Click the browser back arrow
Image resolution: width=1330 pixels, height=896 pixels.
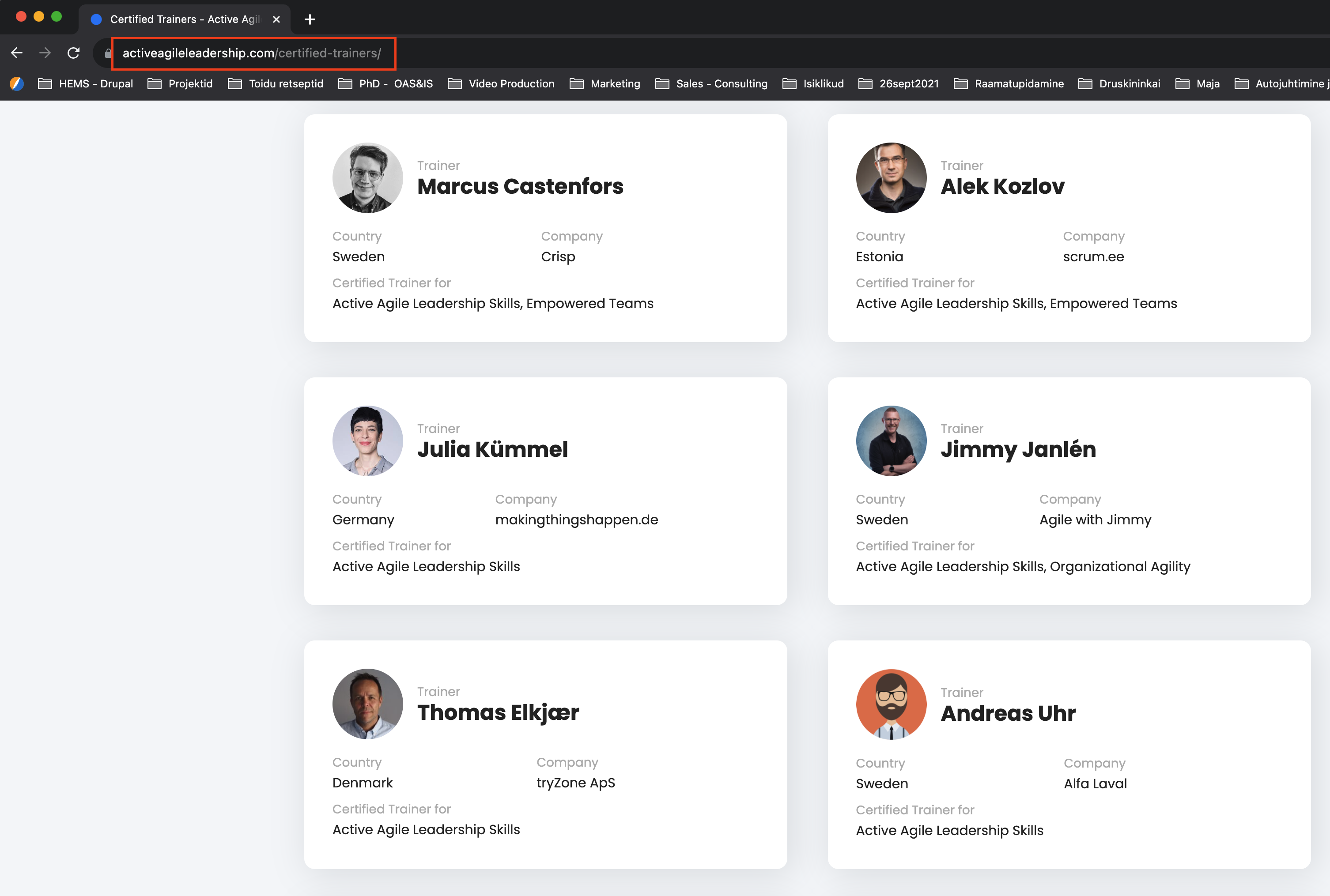coord(17,53)
